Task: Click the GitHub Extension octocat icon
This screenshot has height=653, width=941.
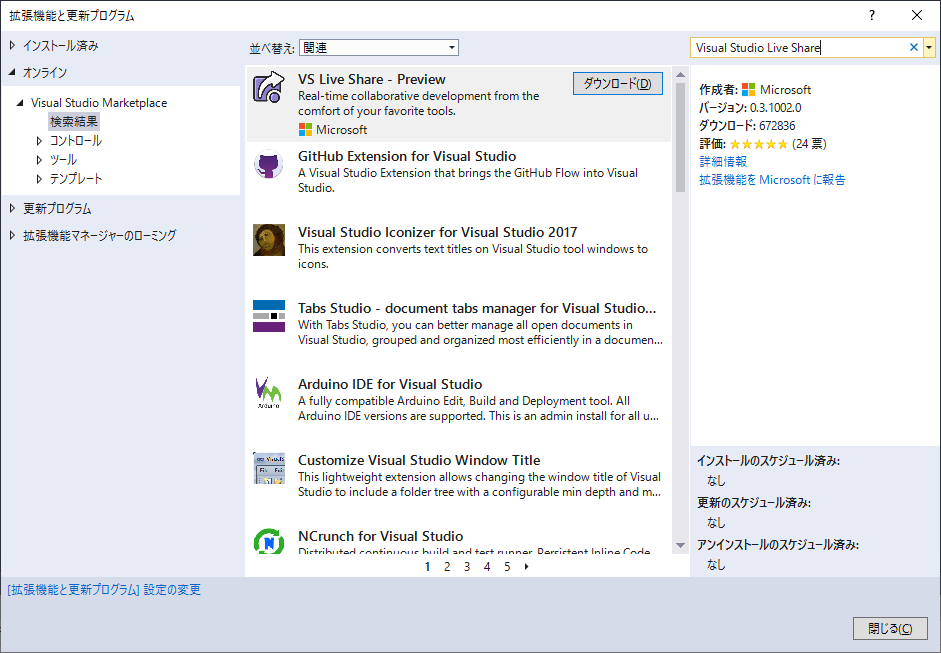Action: coord(268,166)
